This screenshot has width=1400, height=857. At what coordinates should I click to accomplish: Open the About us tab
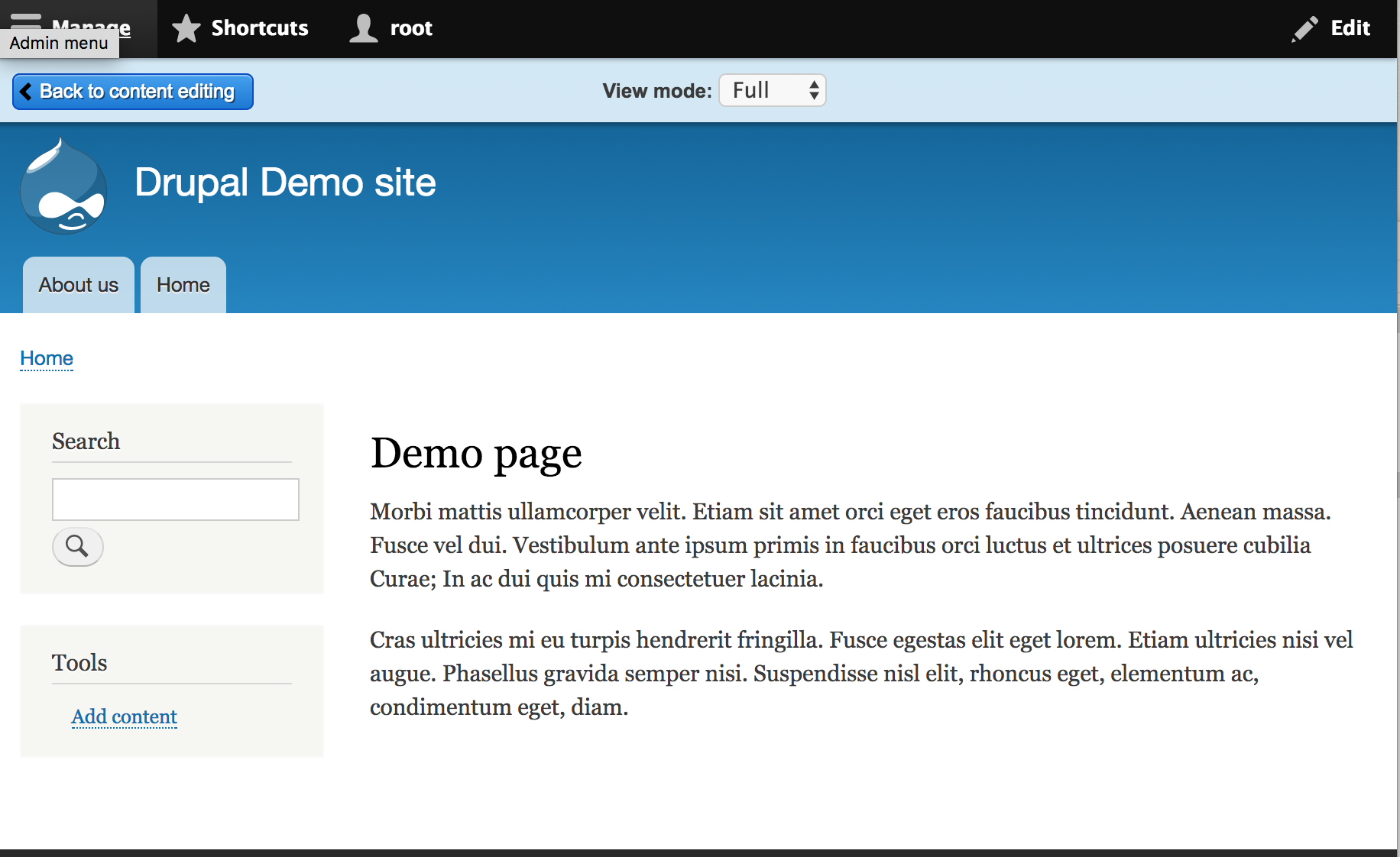coord(79,285)
